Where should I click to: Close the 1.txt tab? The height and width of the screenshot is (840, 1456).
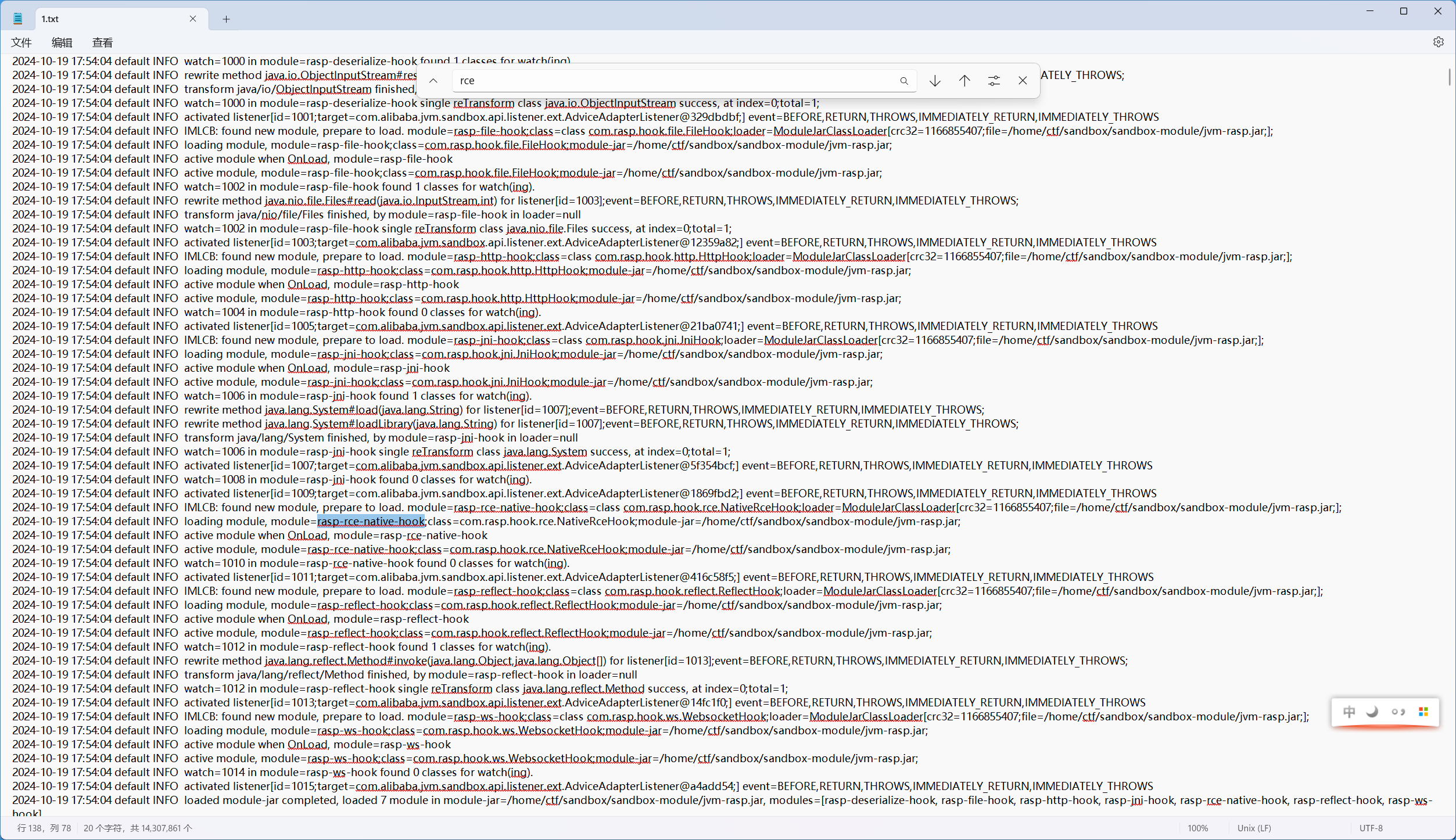[x=193, y=19]
